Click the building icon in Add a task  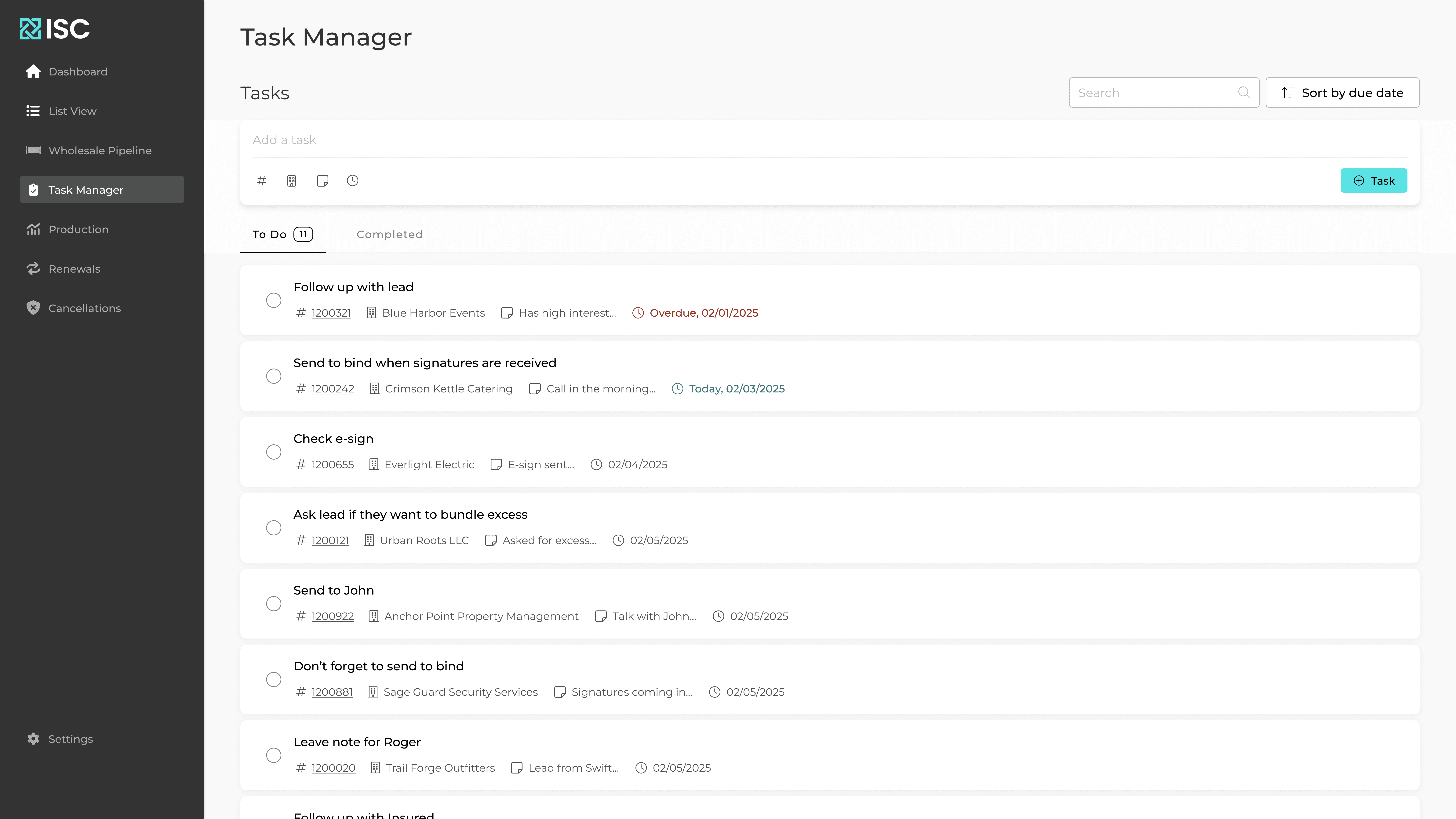[x=292, y=181]
